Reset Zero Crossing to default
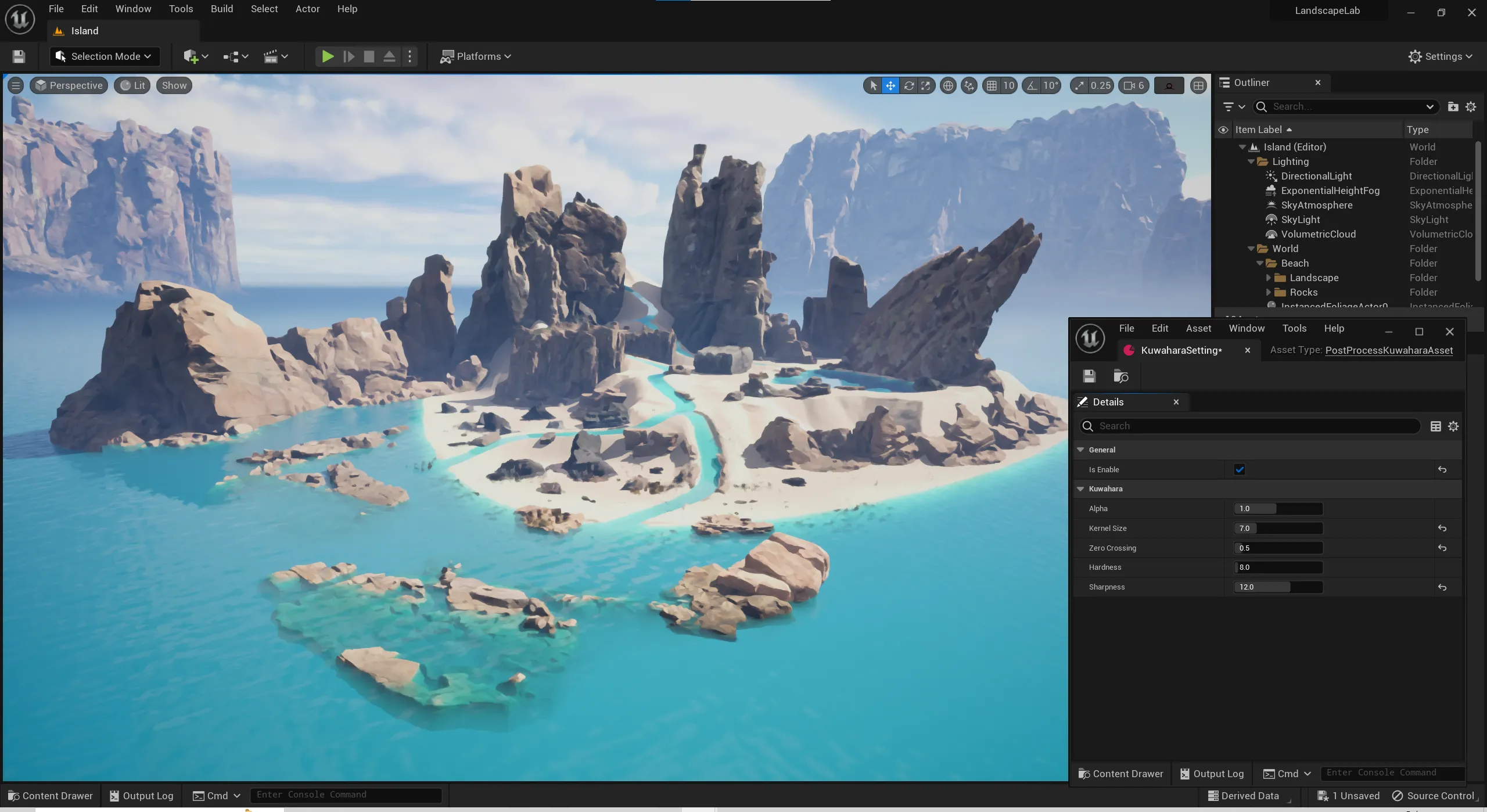 point(1442,548)
